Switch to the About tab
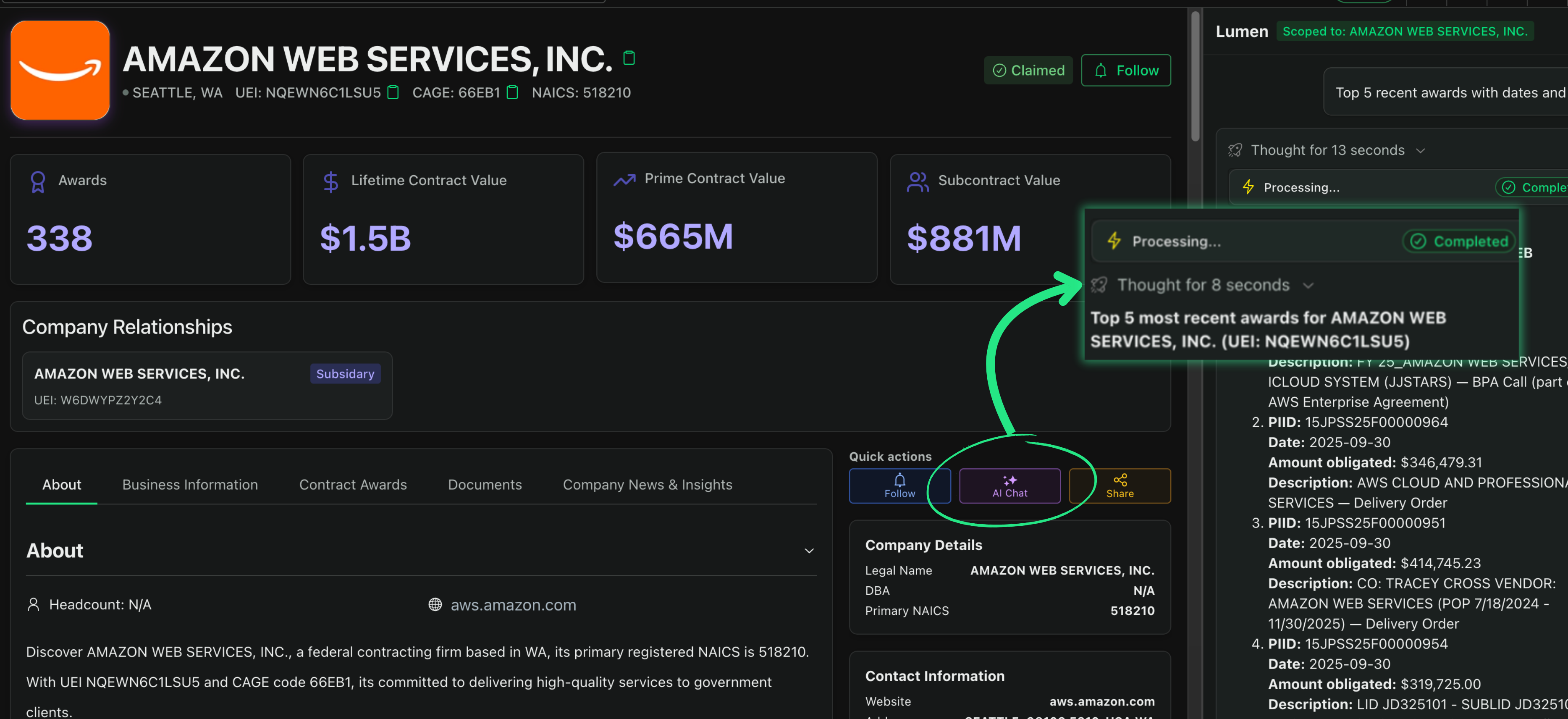Viewport: 1568px width, 719px height. [61, 485]
